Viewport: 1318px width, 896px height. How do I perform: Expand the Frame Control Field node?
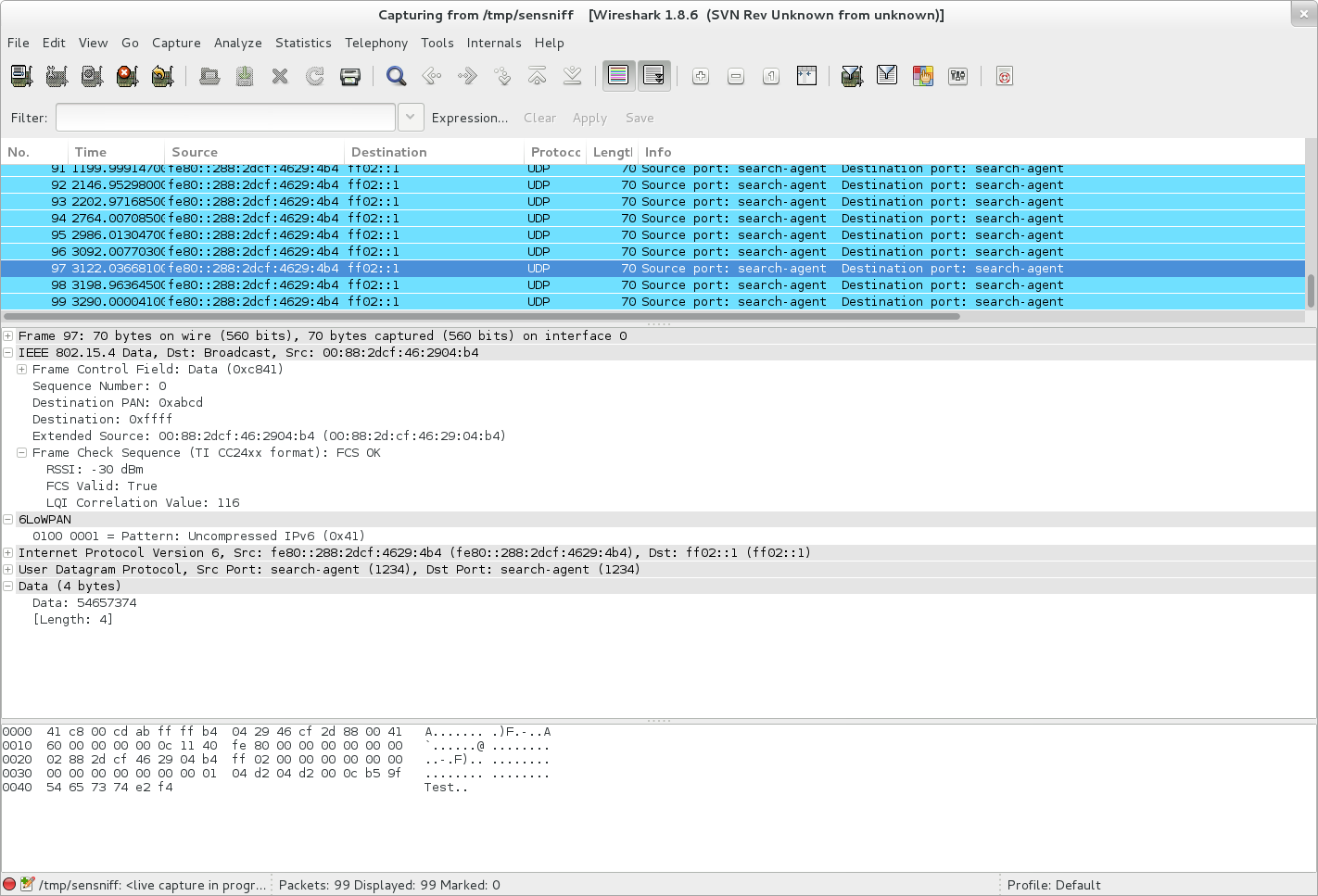pyautogui.click(x=21, y=369)
